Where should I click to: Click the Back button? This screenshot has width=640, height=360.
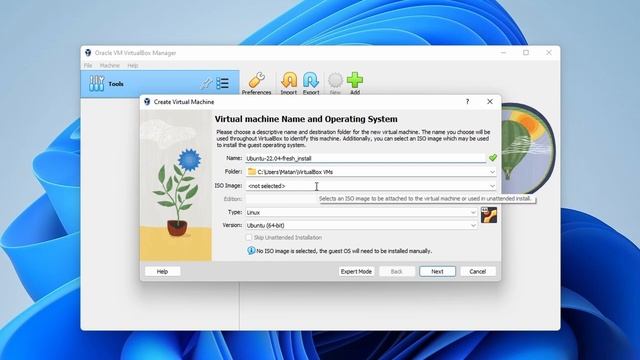396,271
